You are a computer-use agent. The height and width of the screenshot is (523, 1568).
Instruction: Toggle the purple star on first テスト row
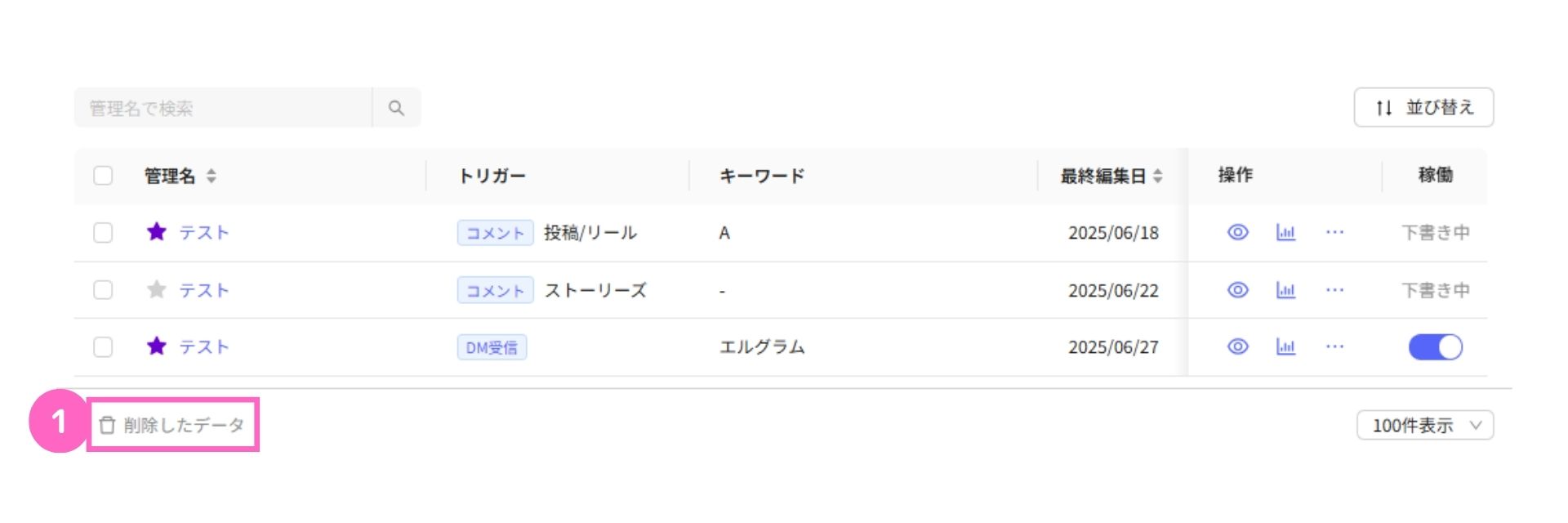pos(157,232)
